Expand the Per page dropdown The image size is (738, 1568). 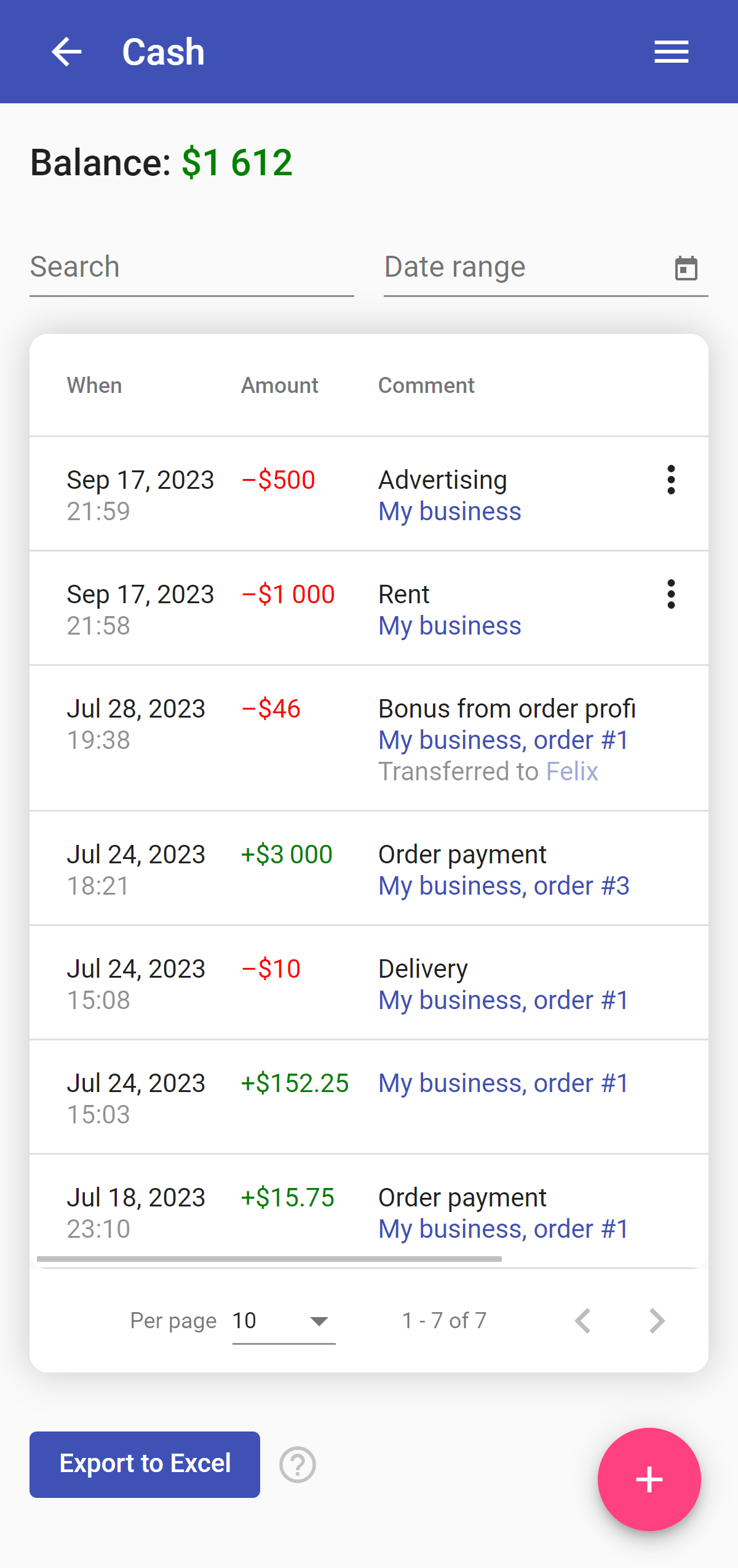(284, 1321)
